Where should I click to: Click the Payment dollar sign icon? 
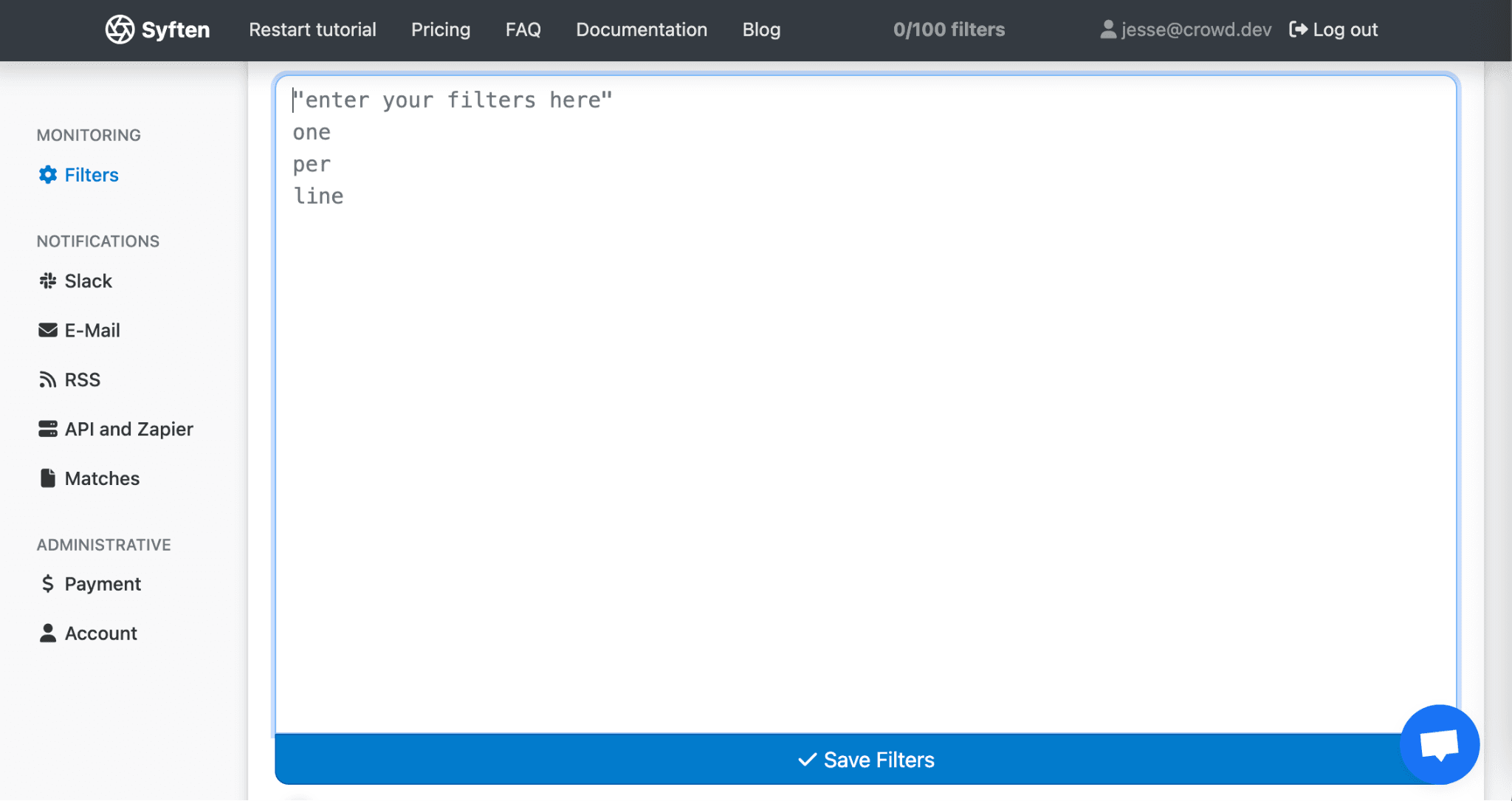(48, 584)
